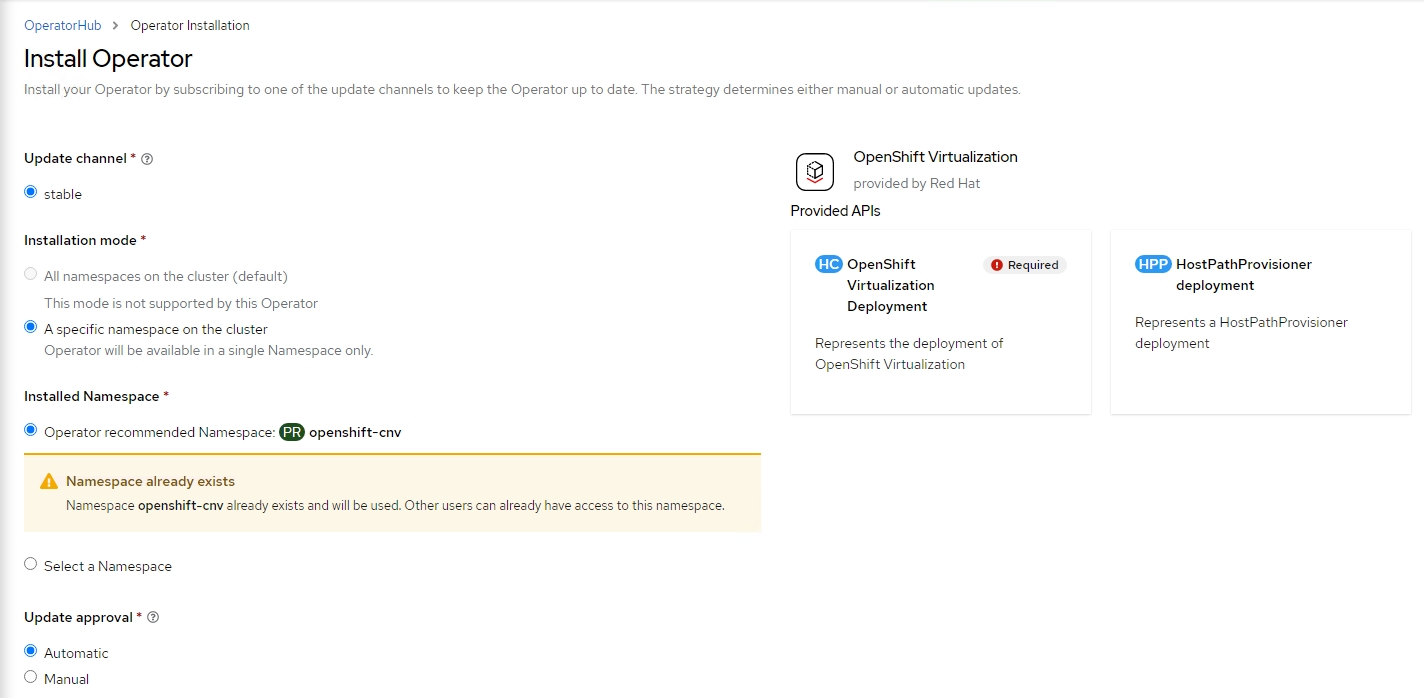Click the red Required badge
Viewport: 1424px width, 698px height.
coord(1025,265)
